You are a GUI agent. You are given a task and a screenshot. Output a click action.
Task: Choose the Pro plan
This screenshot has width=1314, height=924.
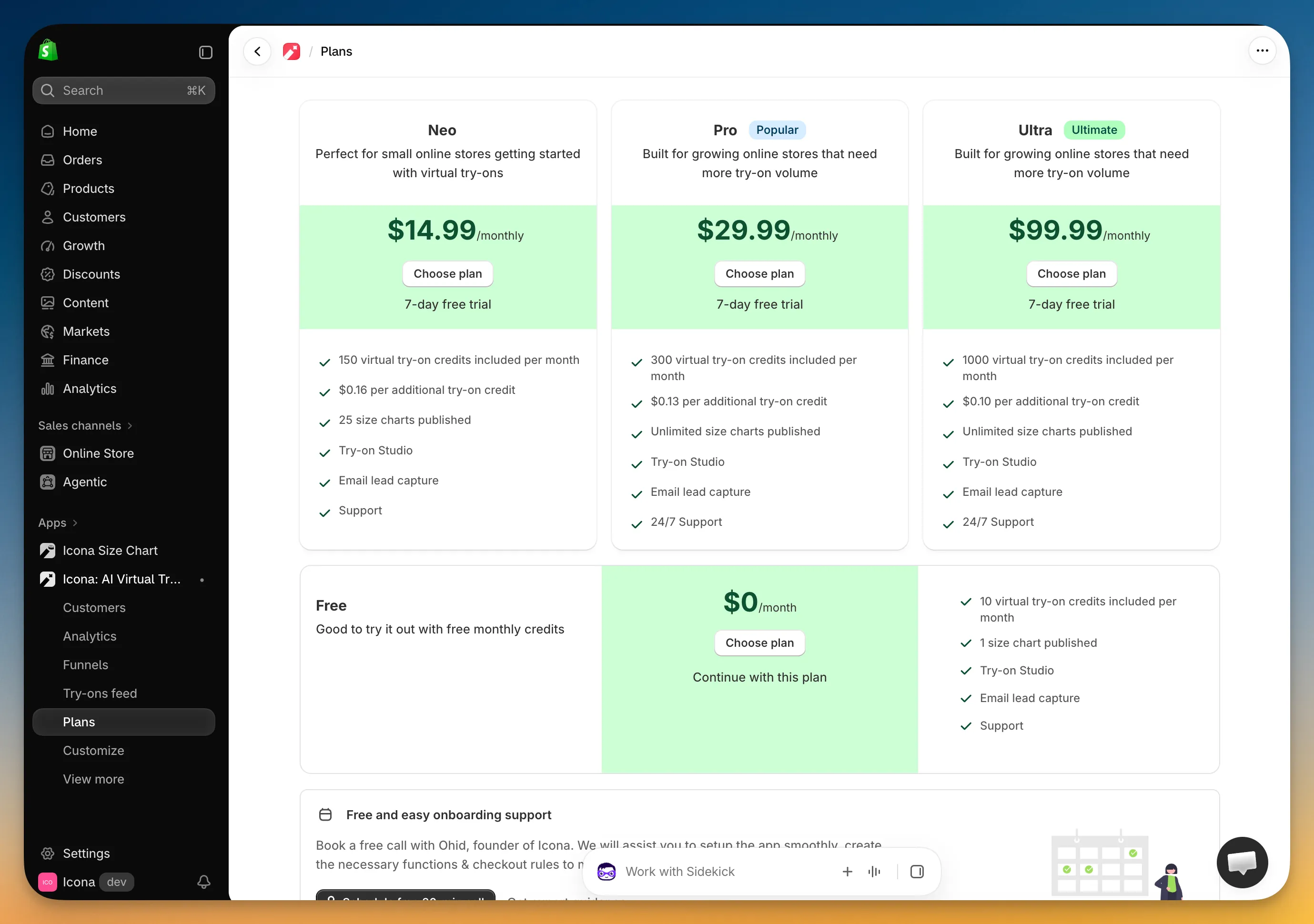[759, 273]
